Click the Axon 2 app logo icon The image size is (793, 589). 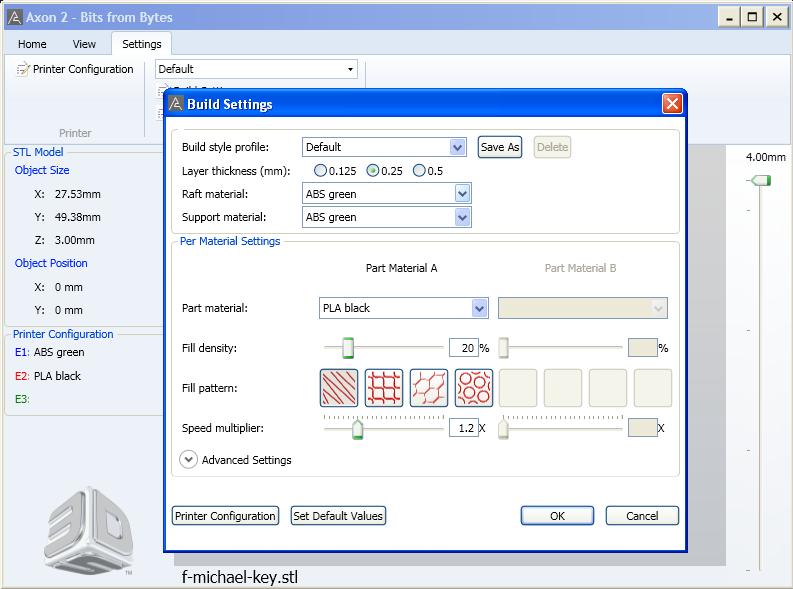point(15,17)
